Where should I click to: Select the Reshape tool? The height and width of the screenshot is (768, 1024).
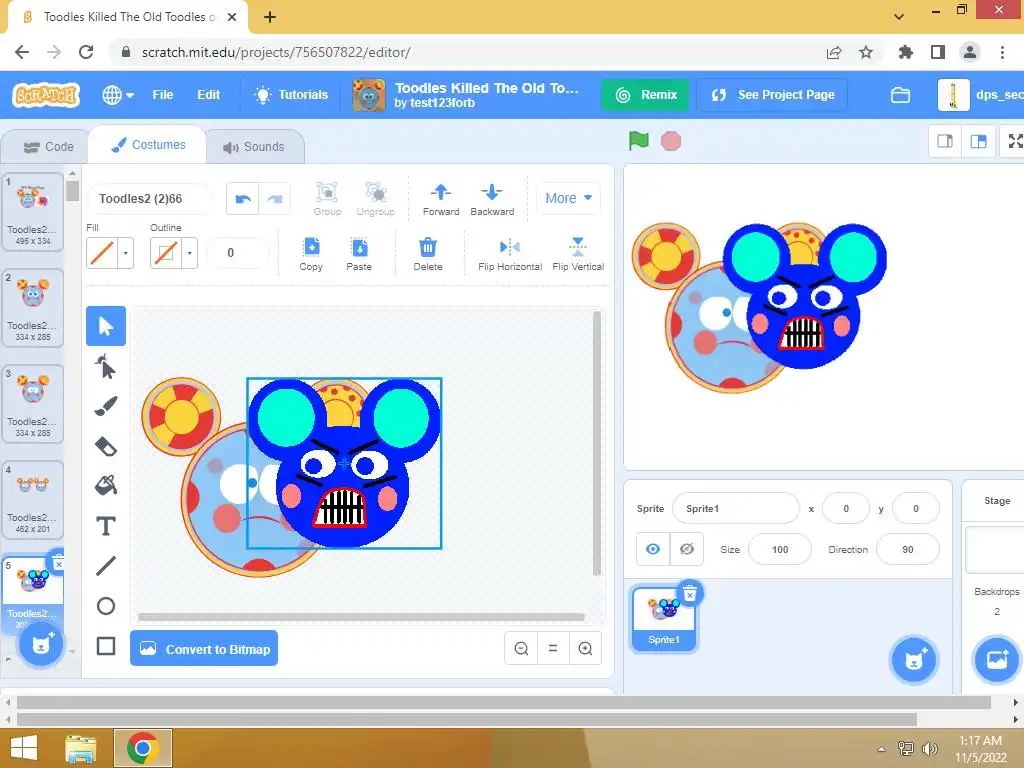click(x=106, y=366)
